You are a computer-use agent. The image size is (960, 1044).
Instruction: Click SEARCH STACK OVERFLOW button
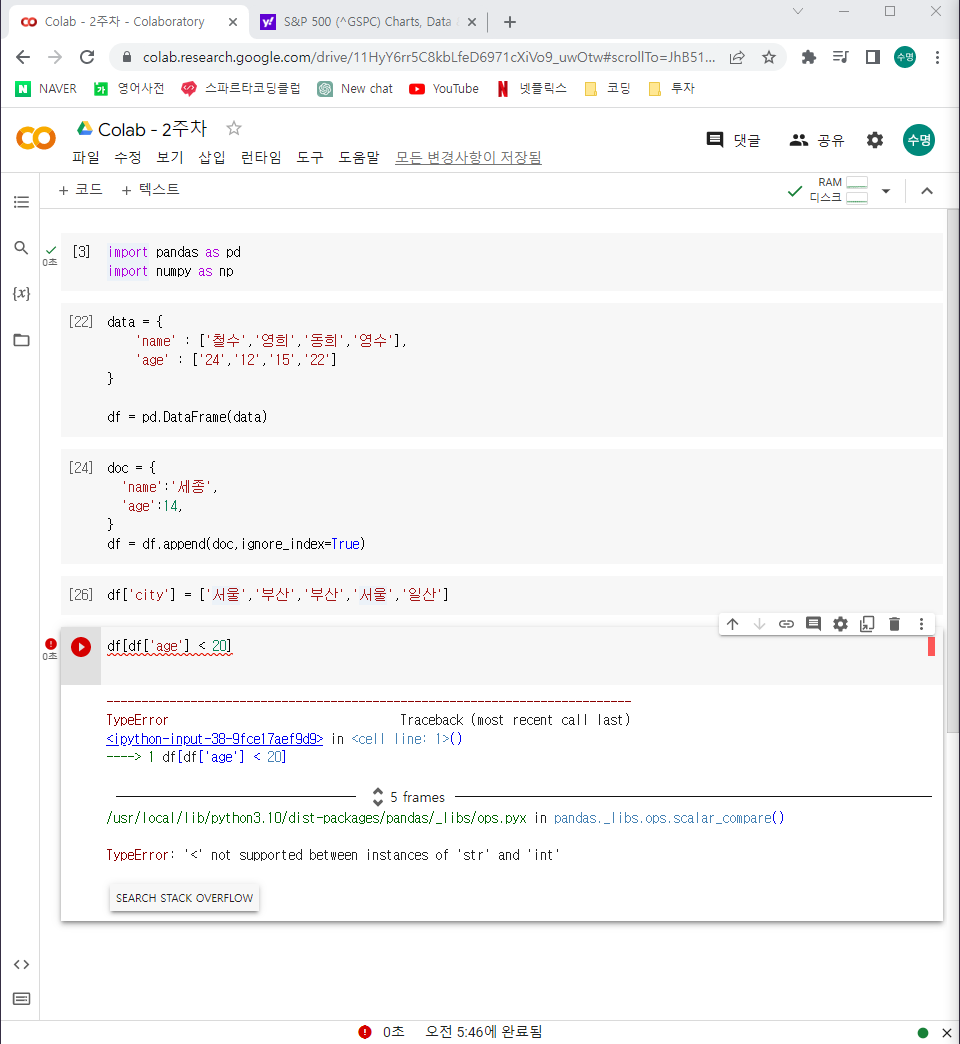click(x=184, y=898)
